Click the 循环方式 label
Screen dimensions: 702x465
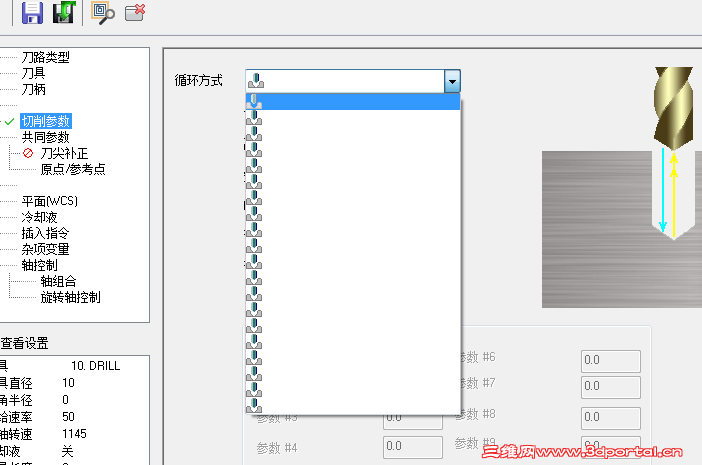(198, 81)
